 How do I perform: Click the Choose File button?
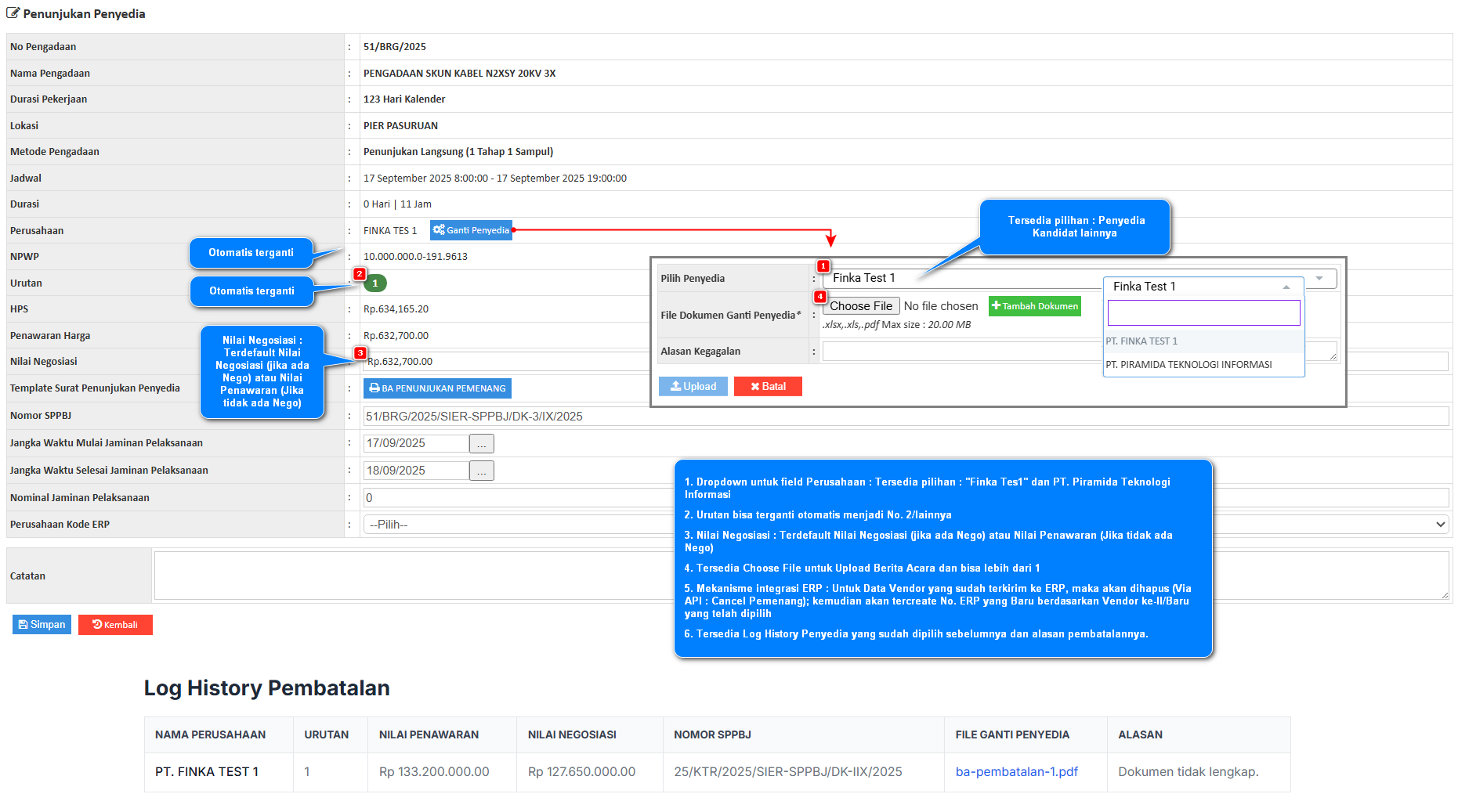coord(860,306)
